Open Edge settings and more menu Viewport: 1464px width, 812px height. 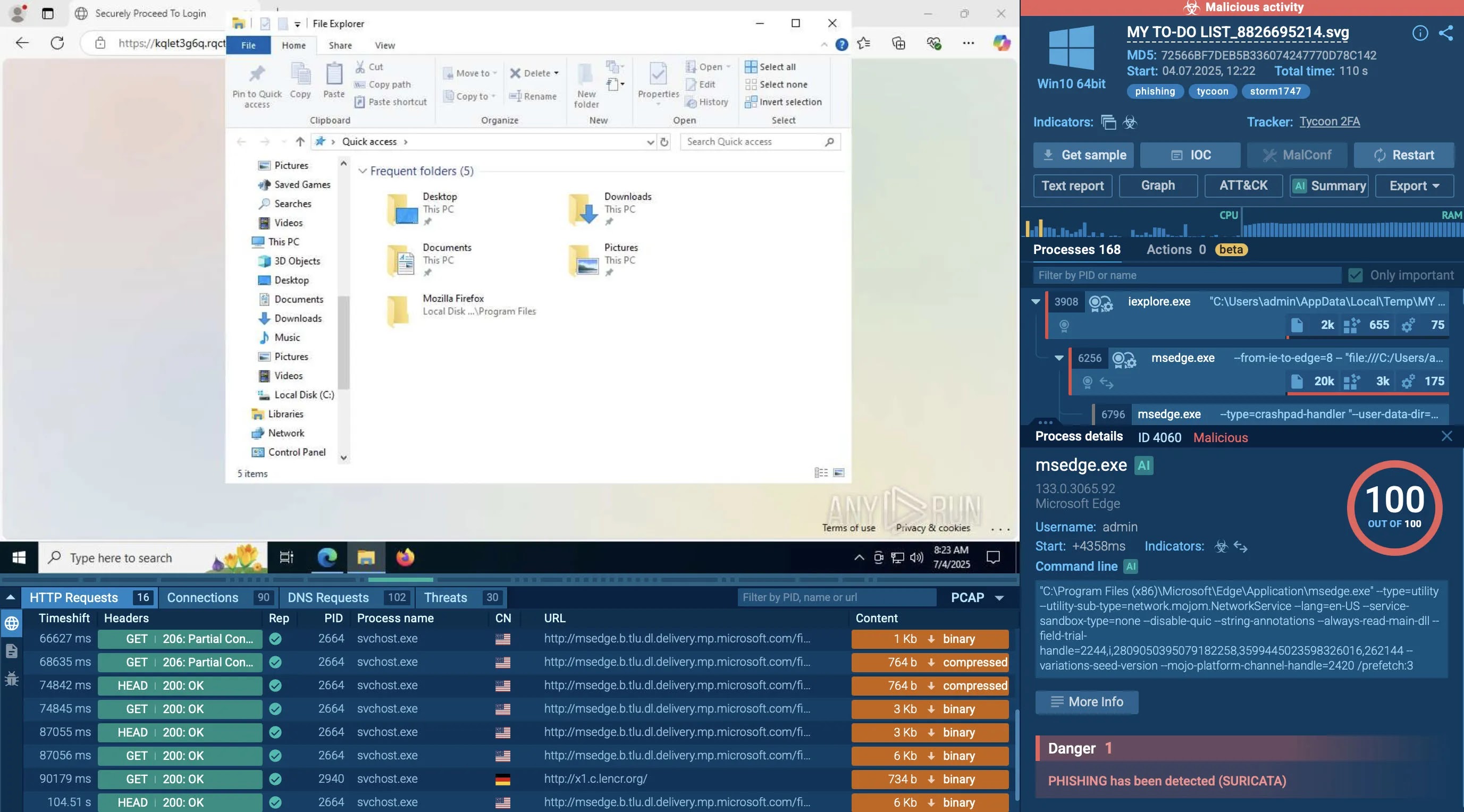pos(969,43)
